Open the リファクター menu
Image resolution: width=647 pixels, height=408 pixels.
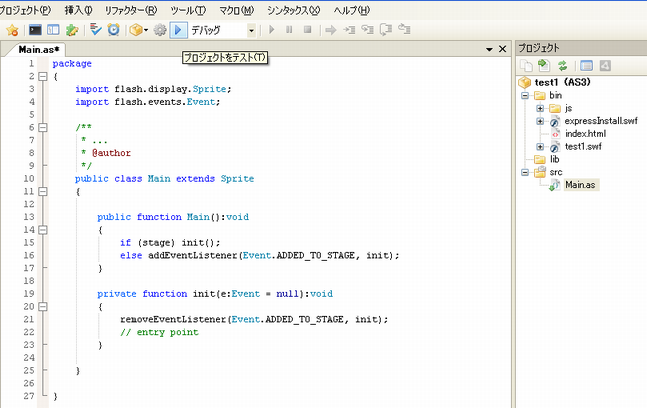(x=130, y=10)
